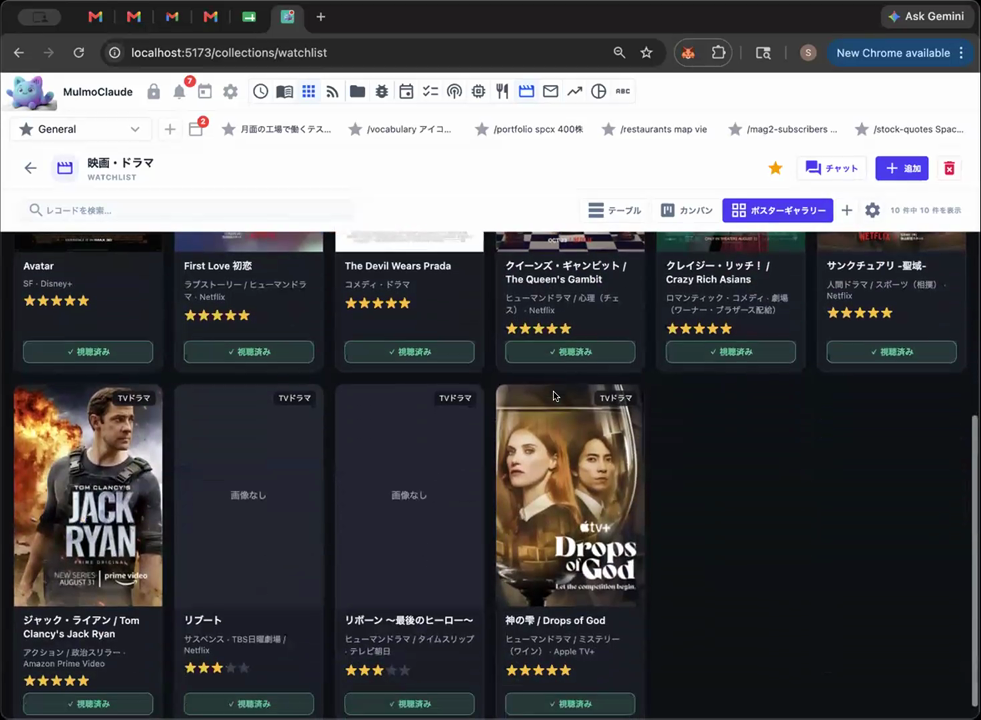Open the calendar event icon in toolbar
981x720 pixels.
[406, 91]
